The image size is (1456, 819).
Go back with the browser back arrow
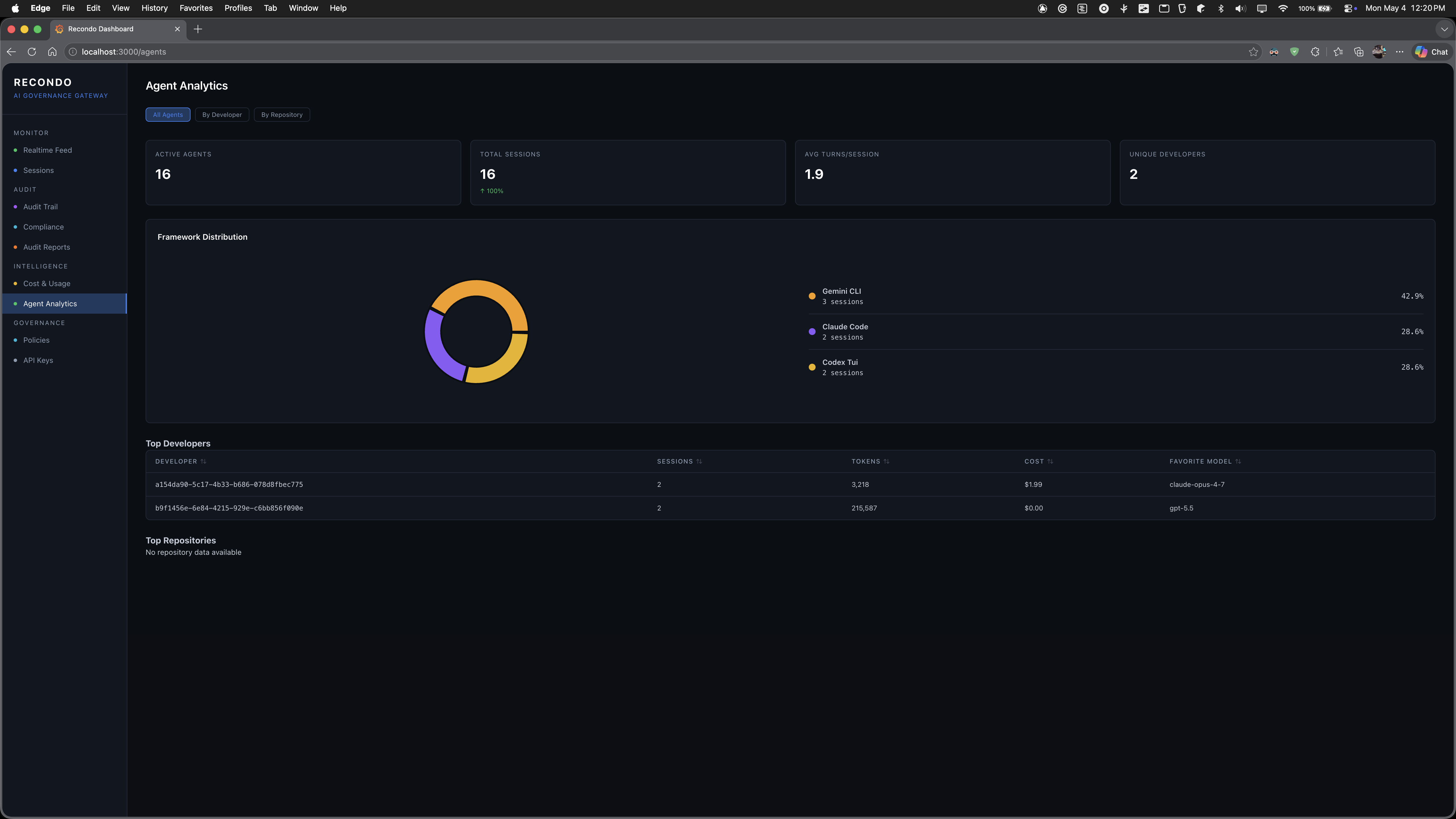(11, 51)
